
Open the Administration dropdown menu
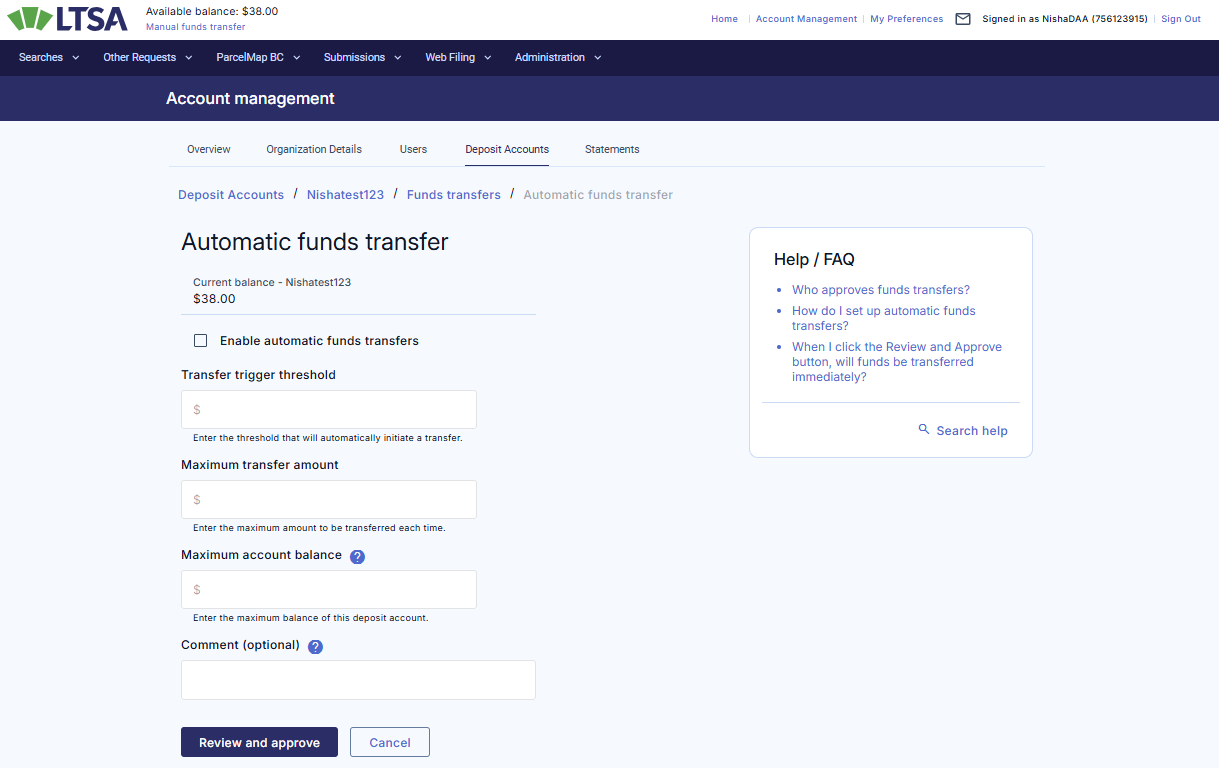pos(558,58)
